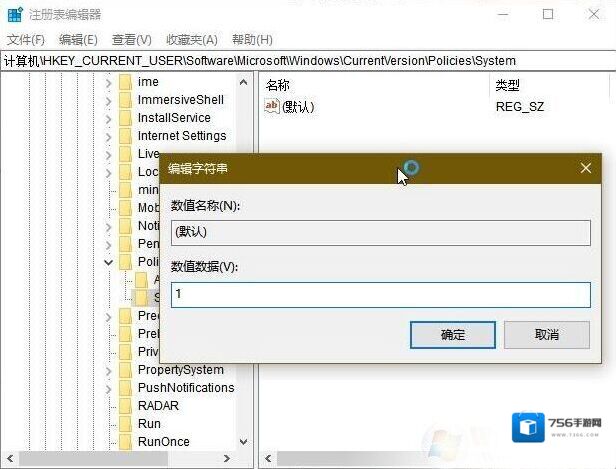The height and width of the screenshot is (469, 616).
Task: Select the PropertySystem folder icon
Action: pos(125,370)
